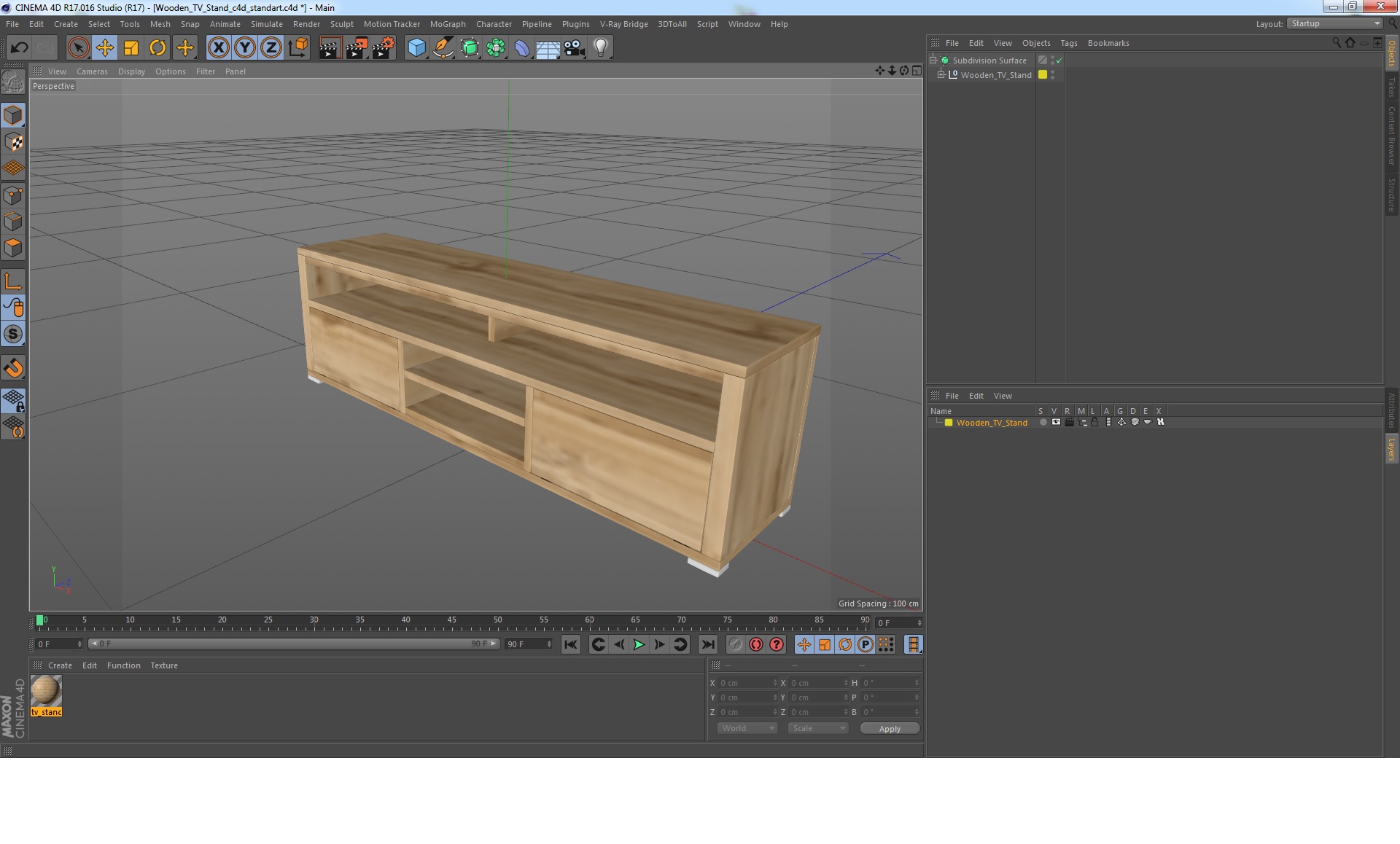This screenshot has width=1400, height=844.
Task: Go to end of animation
Action: 707,644
